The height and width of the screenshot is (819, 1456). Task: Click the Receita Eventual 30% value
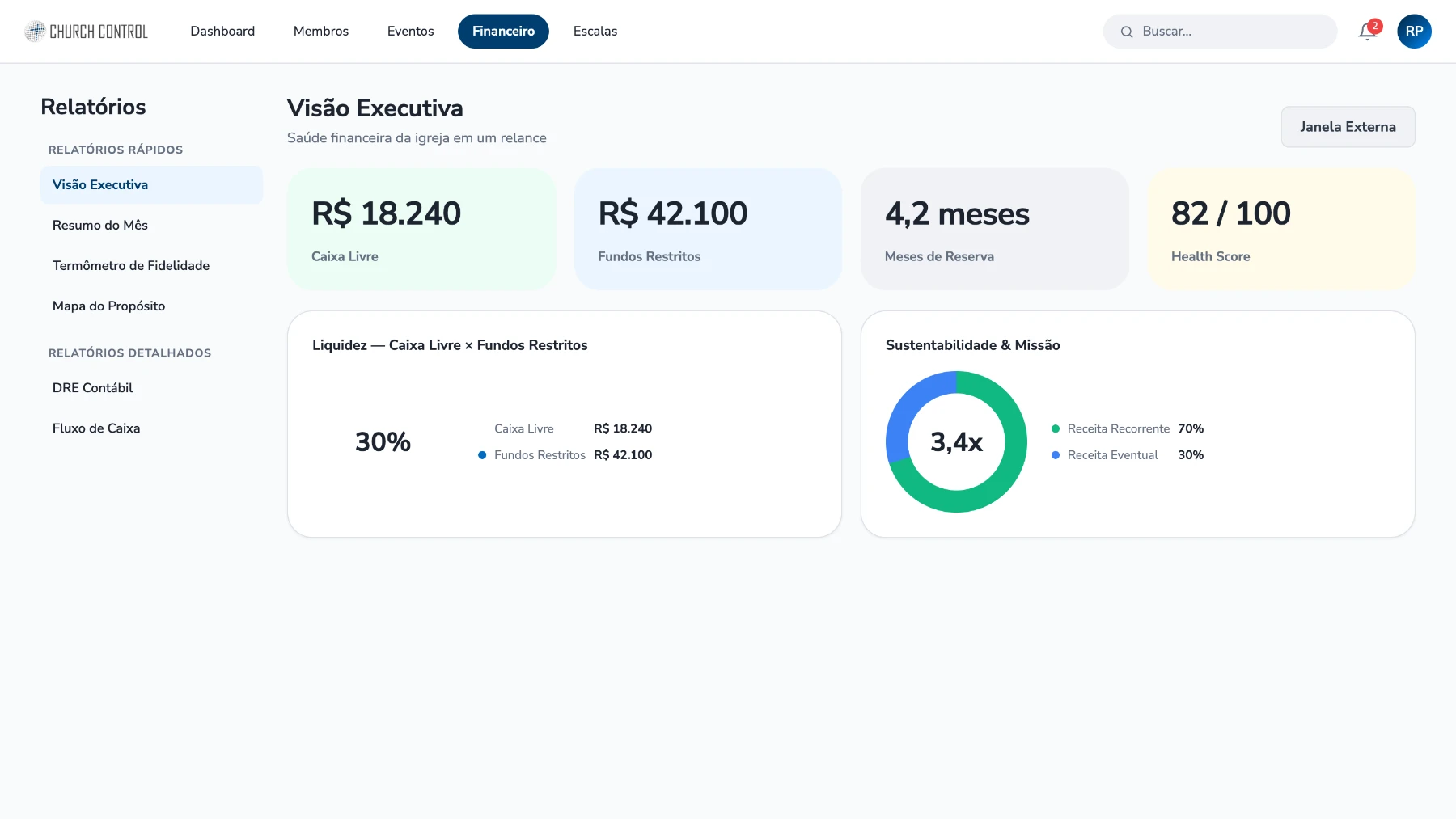click(x=1191, y=455)
